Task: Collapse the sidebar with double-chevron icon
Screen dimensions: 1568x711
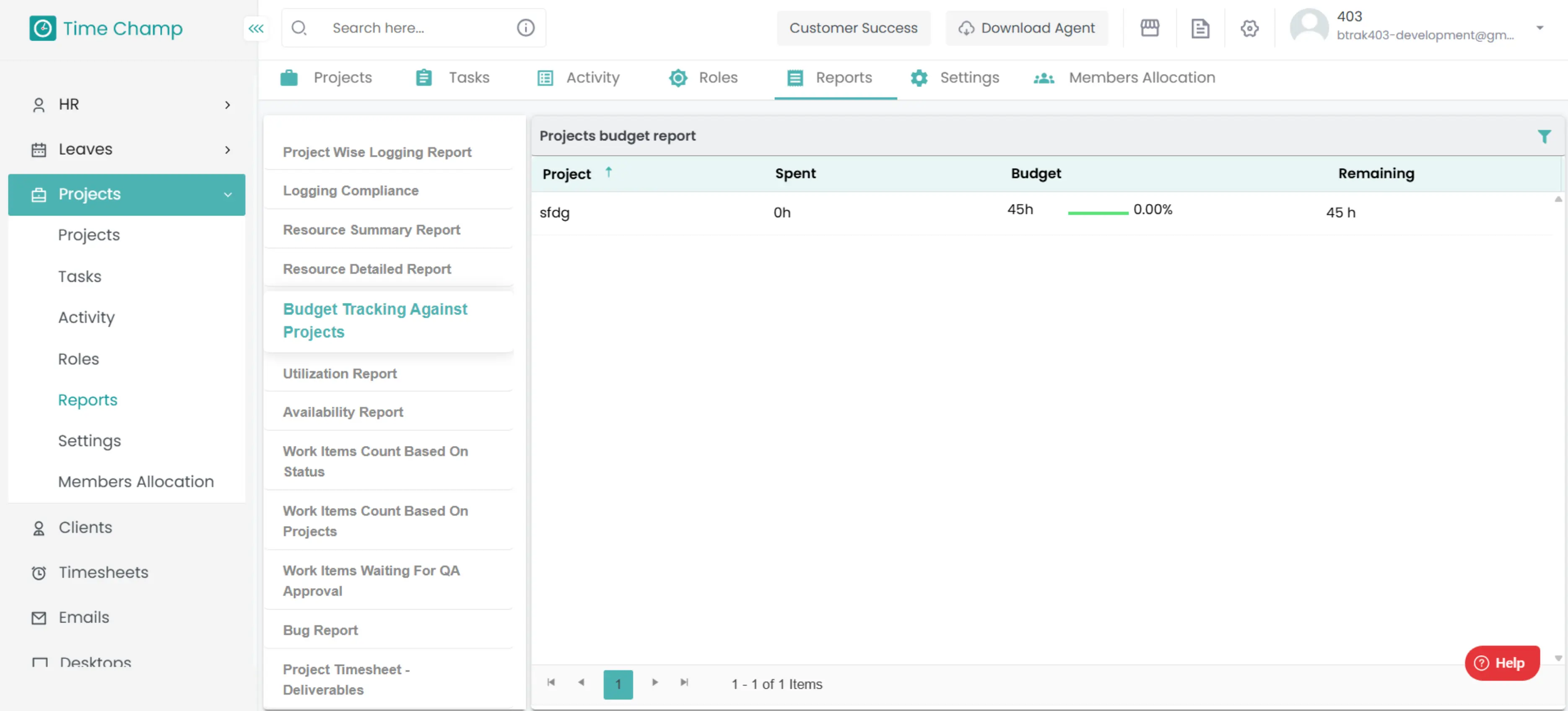Action: (256, 29)
